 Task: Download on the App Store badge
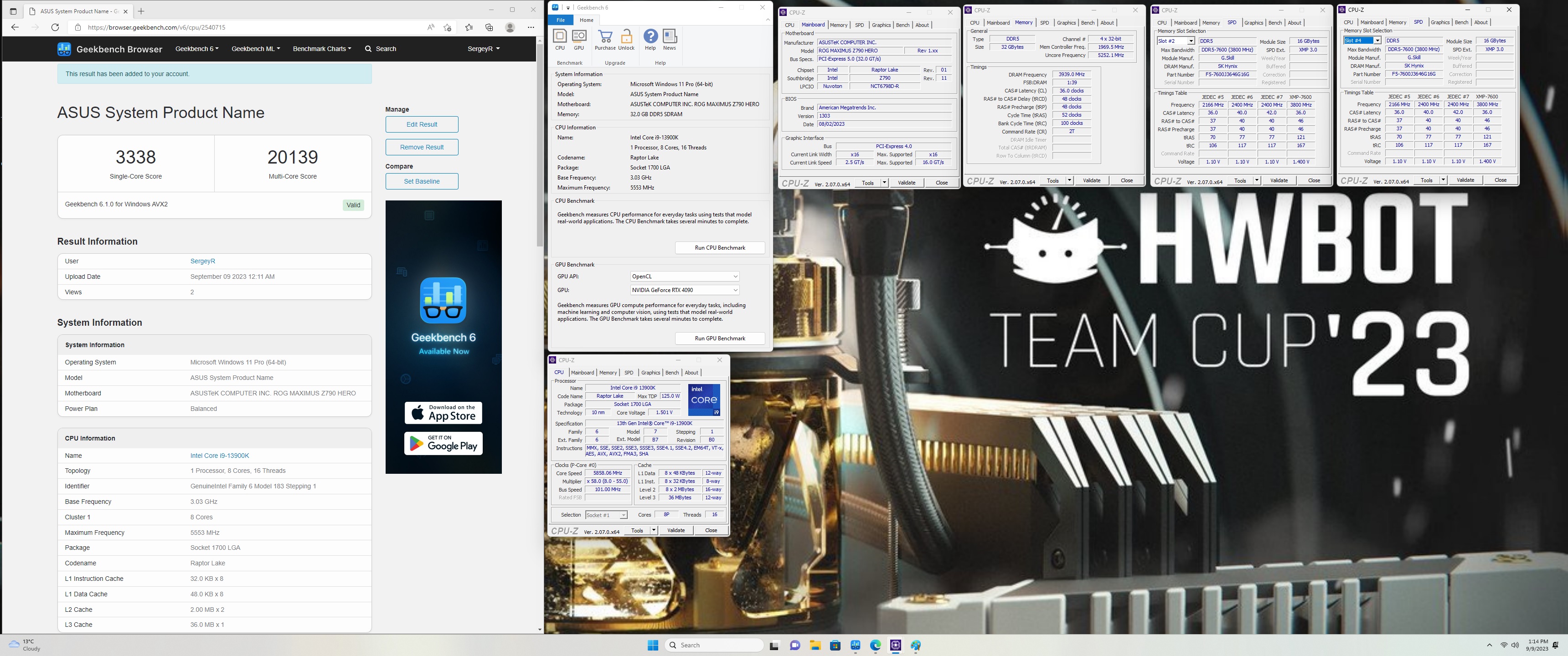coord(443,413)
